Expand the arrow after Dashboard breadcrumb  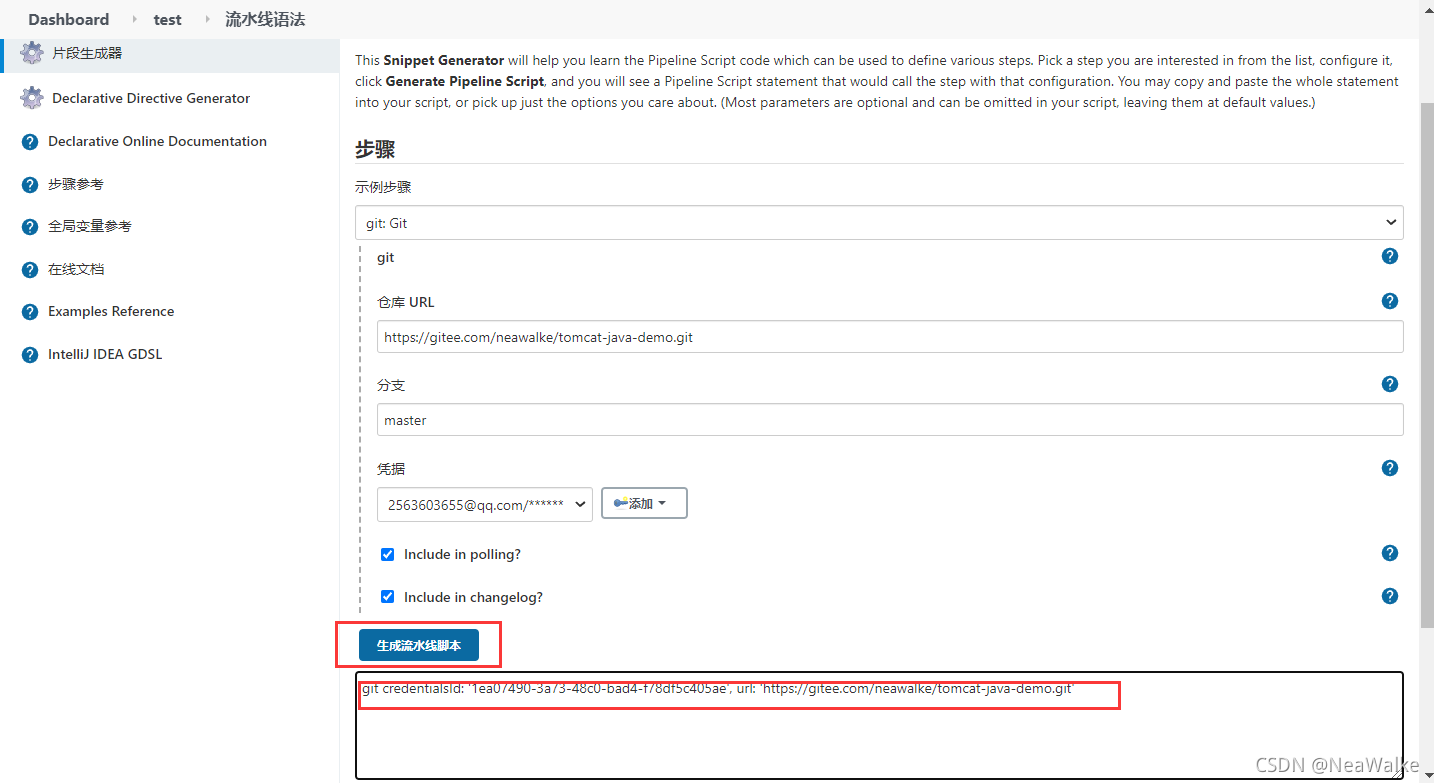[134, 20]
